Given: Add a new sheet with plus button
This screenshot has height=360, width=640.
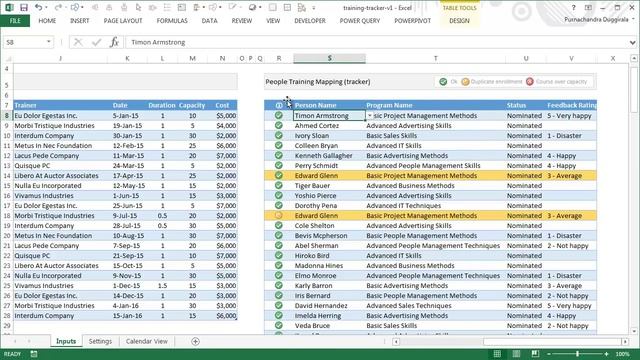Looking at the screenshot, I should click(x=195, y=341).
